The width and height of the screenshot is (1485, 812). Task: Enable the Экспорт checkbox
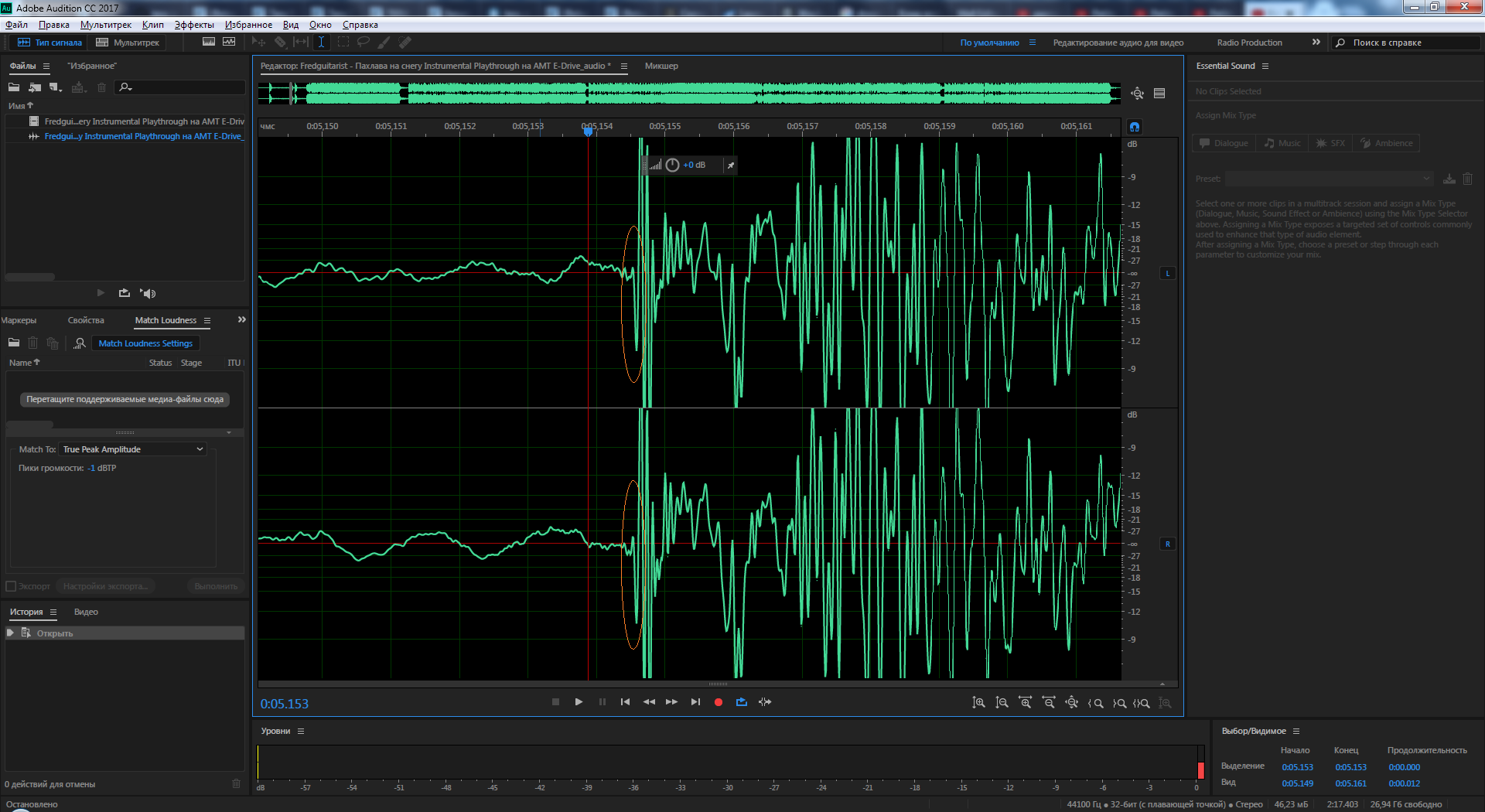coord(11,586)
